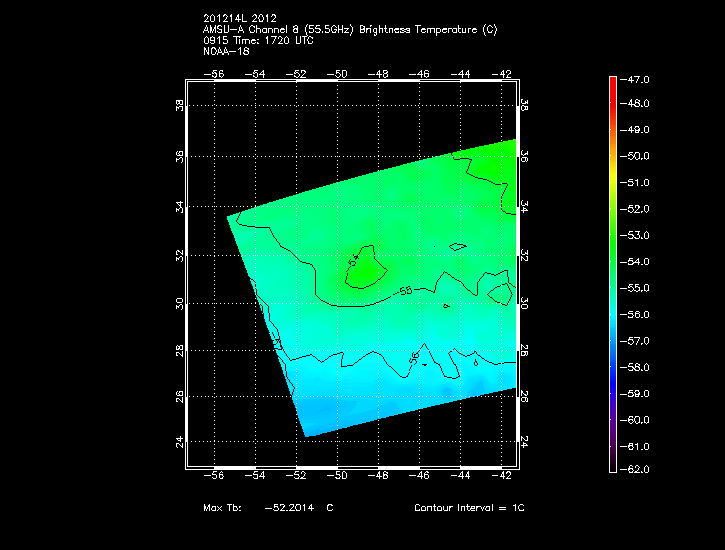
Task: Click the warm center inside the -54 contour
Action: click(x=365, y=268)
